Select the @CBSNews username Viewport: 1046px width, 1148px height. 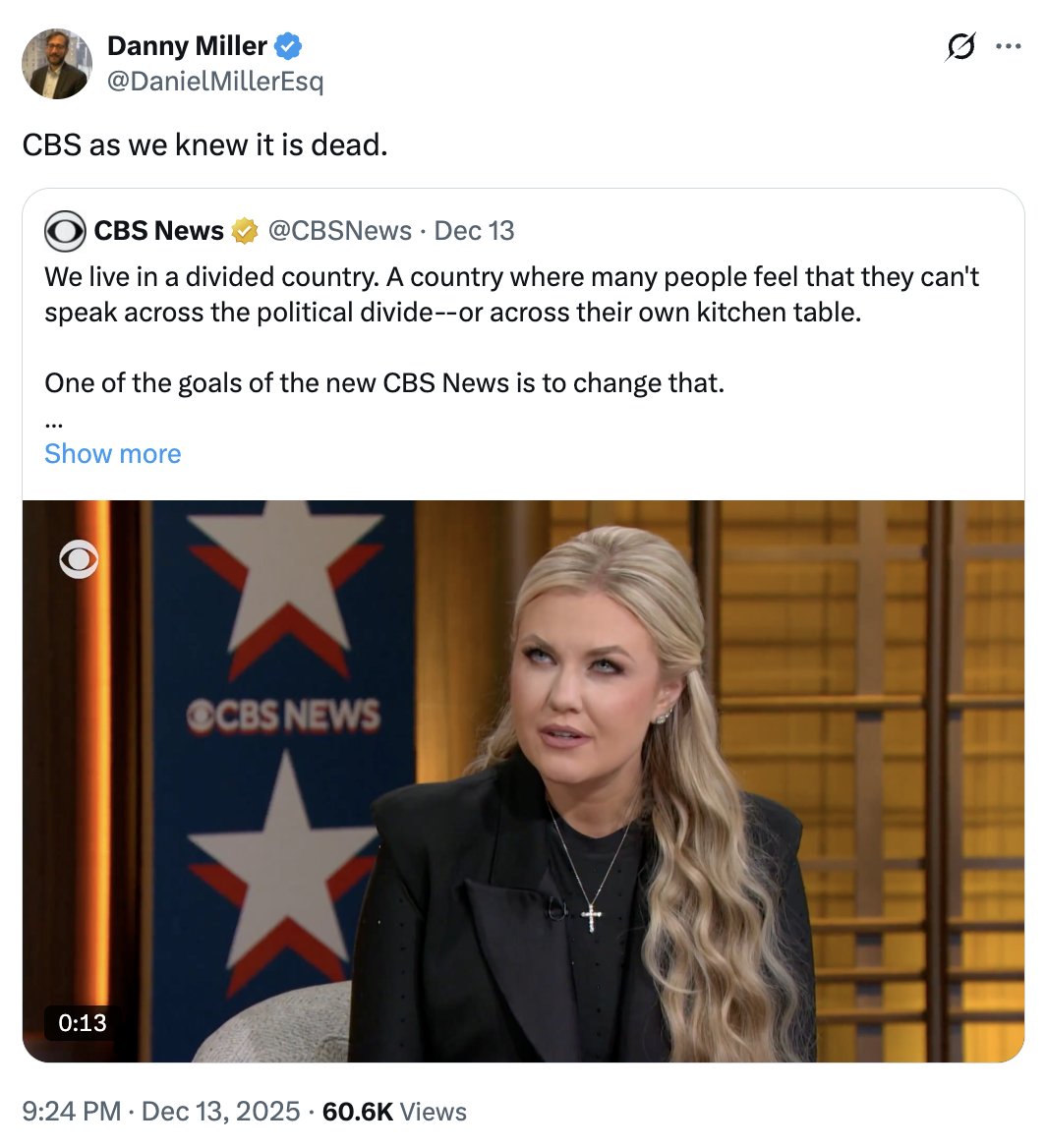[x=338, y=230]
